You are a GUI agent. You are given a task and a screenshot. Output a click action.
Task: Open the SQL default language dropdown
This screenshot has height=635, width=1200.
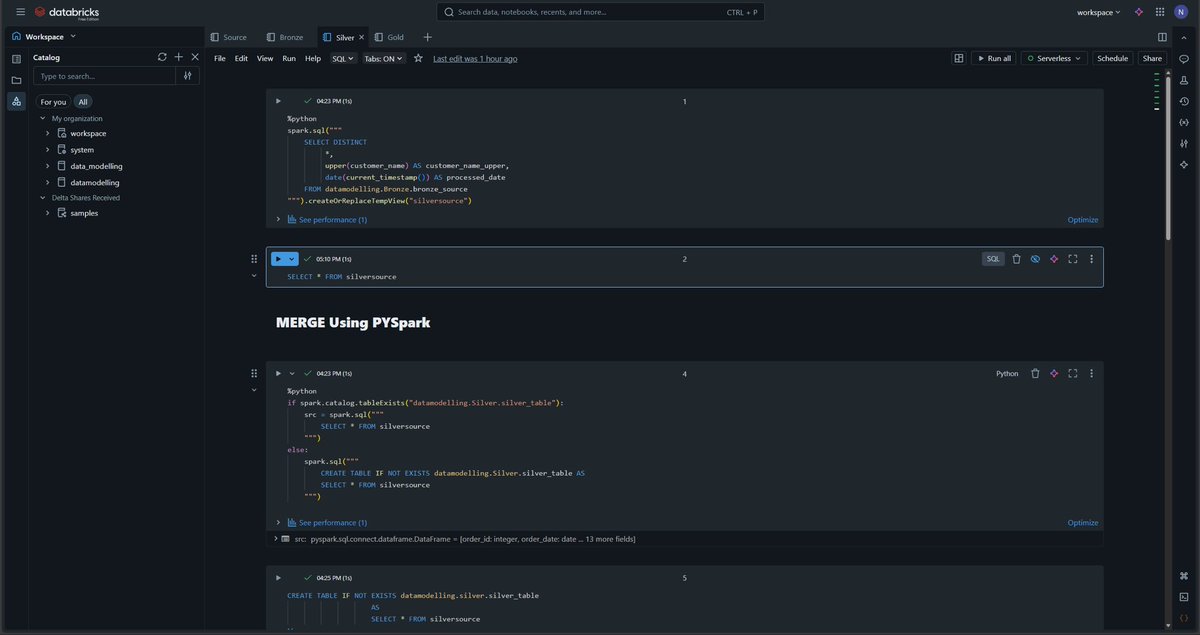click(x=343, y=58)
